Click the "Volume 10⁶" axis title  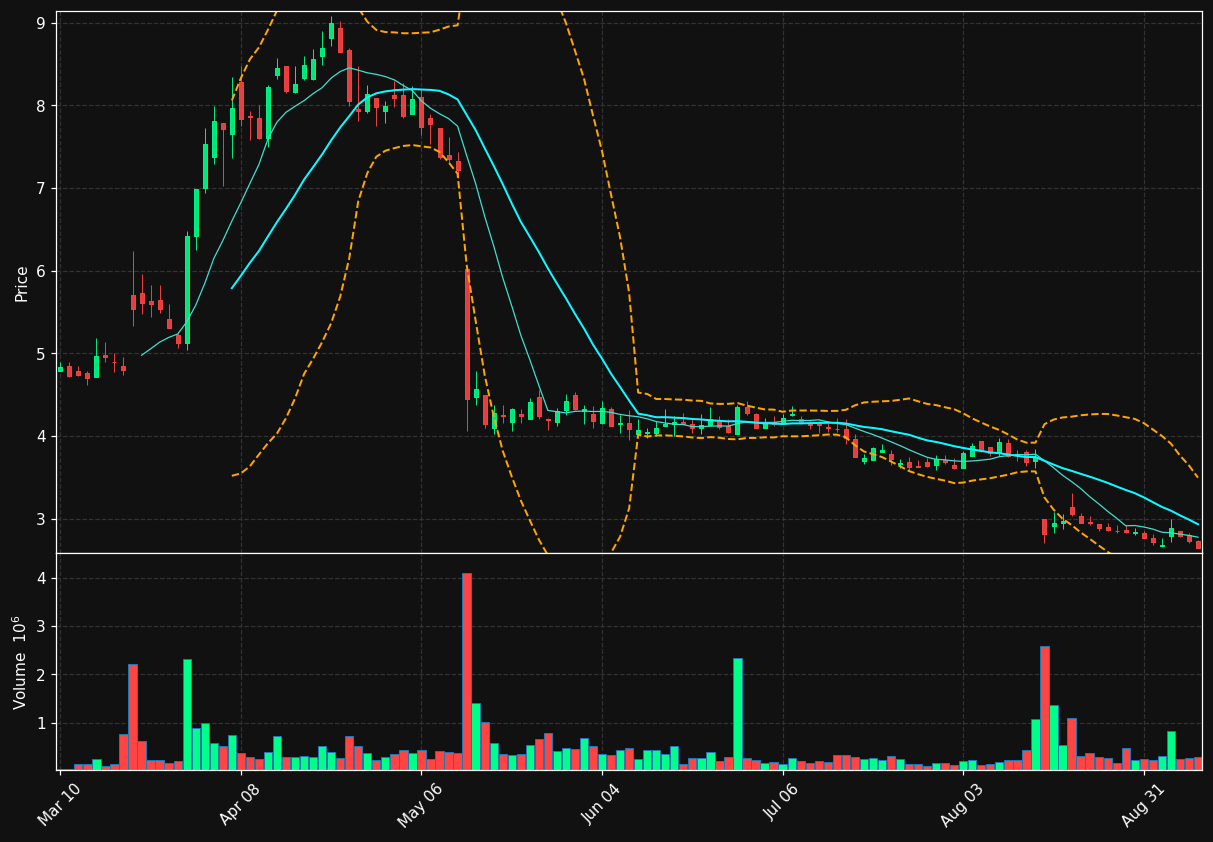click(x=20, y=662)
